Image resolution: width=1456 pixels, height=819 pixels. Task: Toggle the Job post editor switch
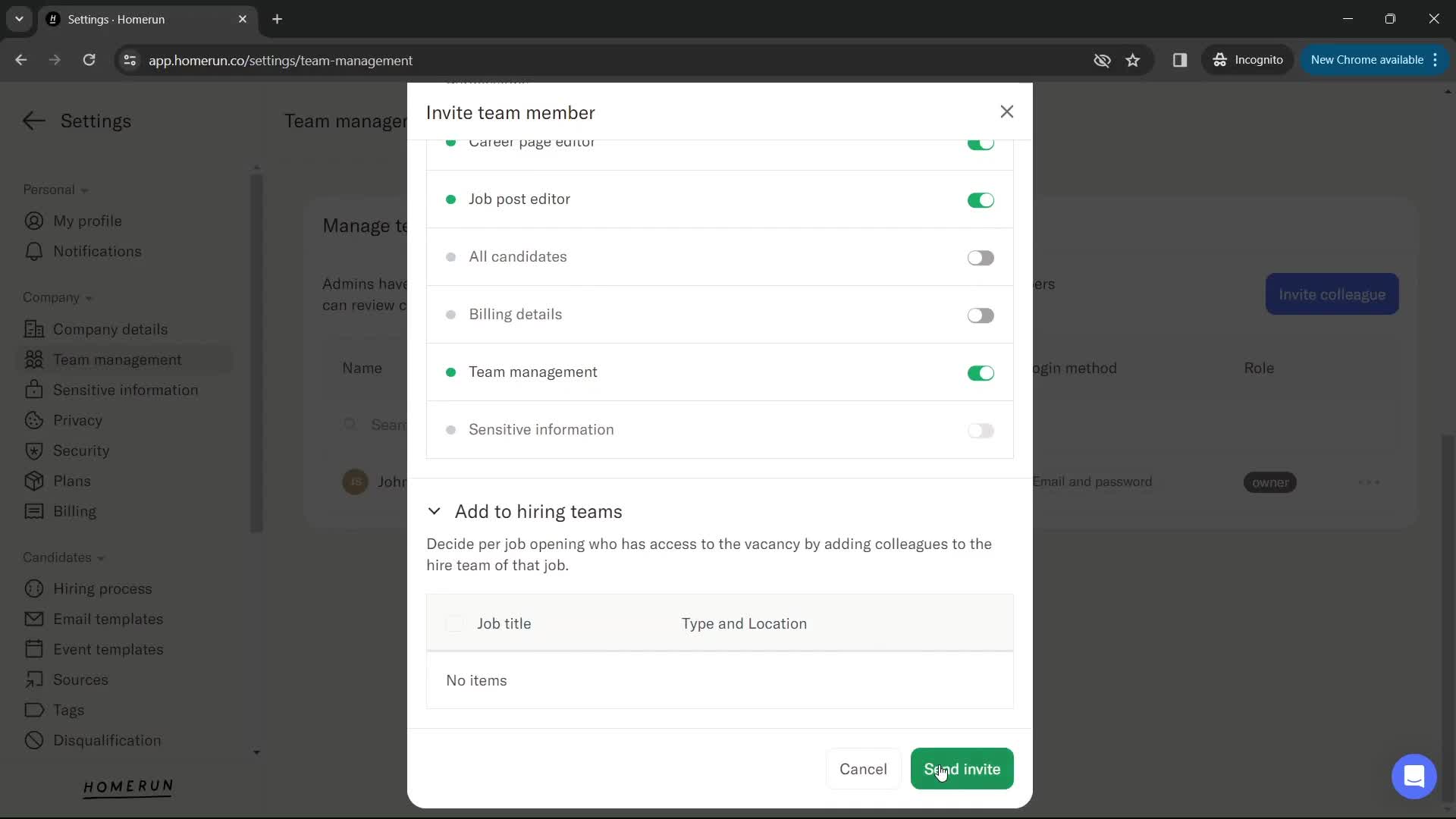click(x=980, y=200)
